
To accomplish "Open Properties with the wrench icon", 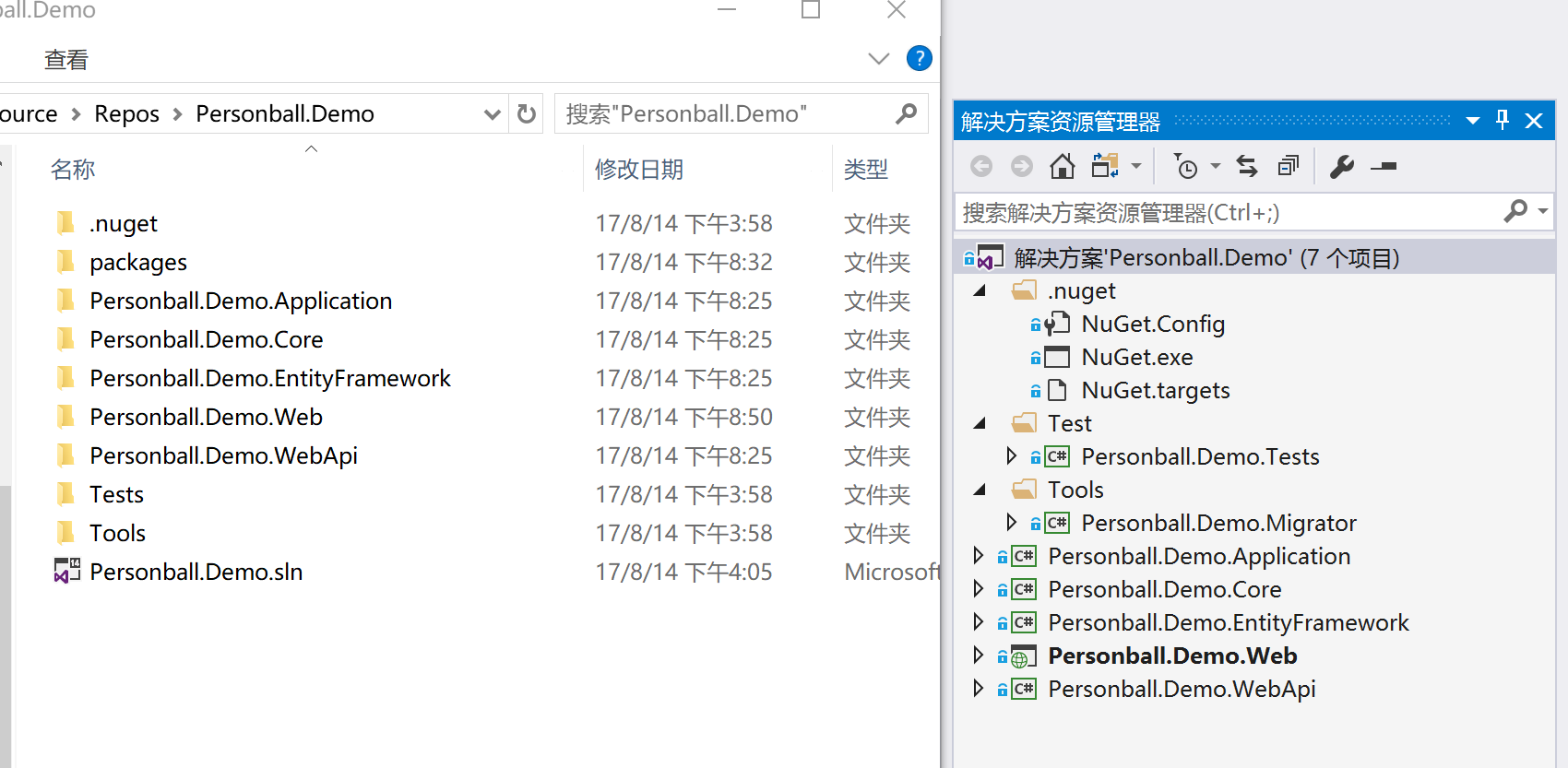I will 1342,166.
